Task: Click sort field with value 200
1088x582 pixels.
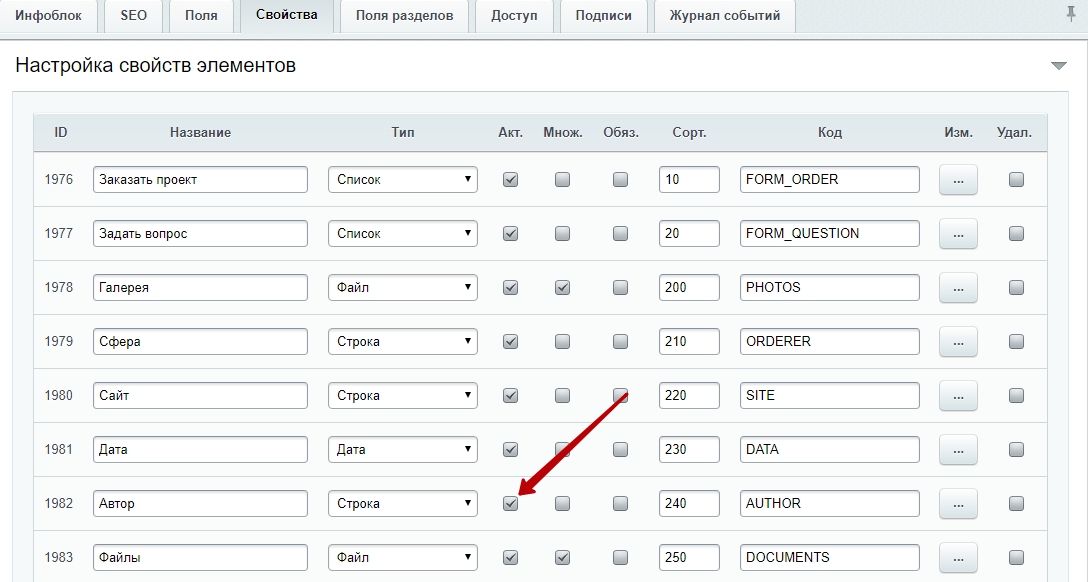Action: point(689,287)
